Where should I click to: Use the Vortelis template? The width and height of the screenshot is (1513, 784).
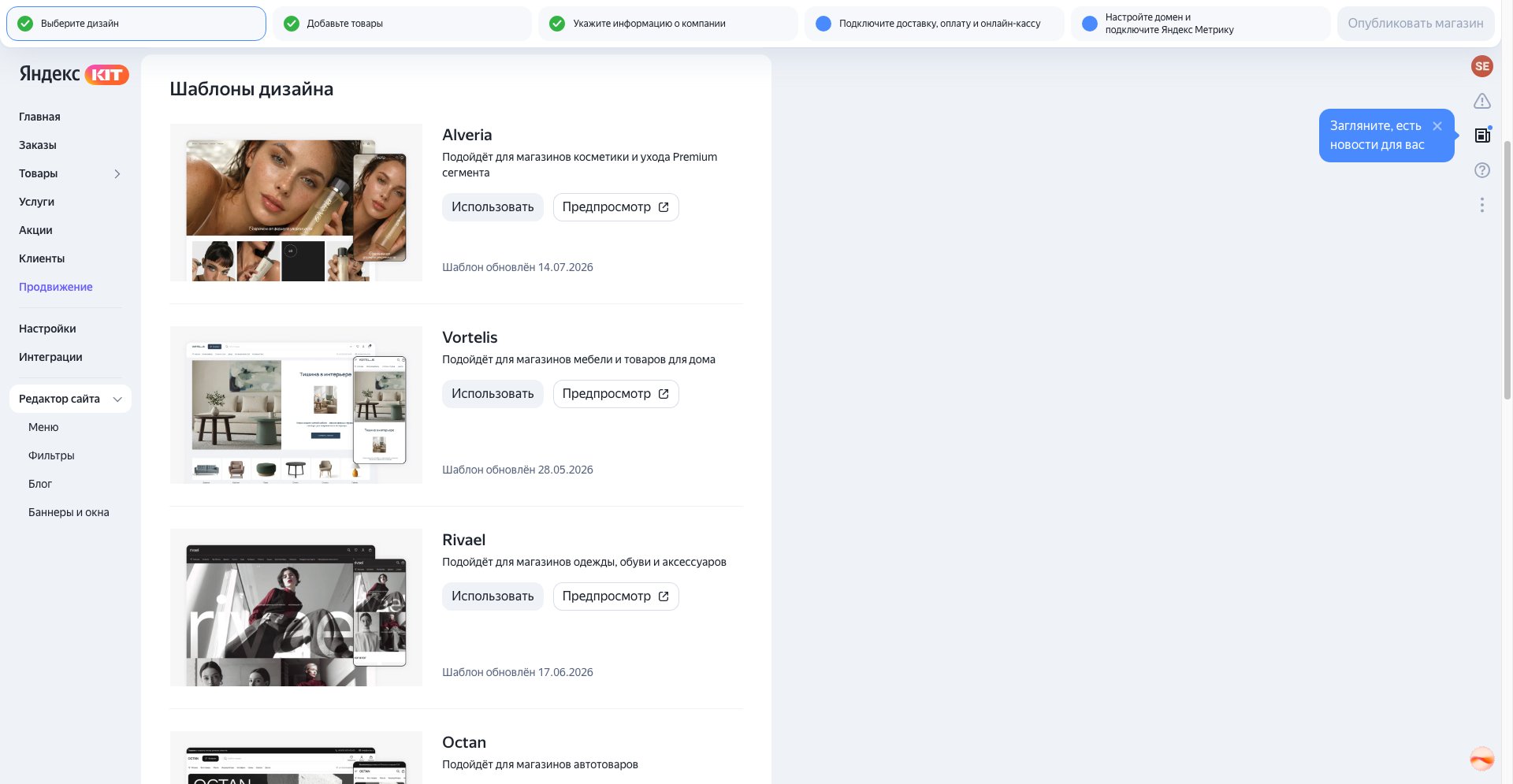pos(493,394)
